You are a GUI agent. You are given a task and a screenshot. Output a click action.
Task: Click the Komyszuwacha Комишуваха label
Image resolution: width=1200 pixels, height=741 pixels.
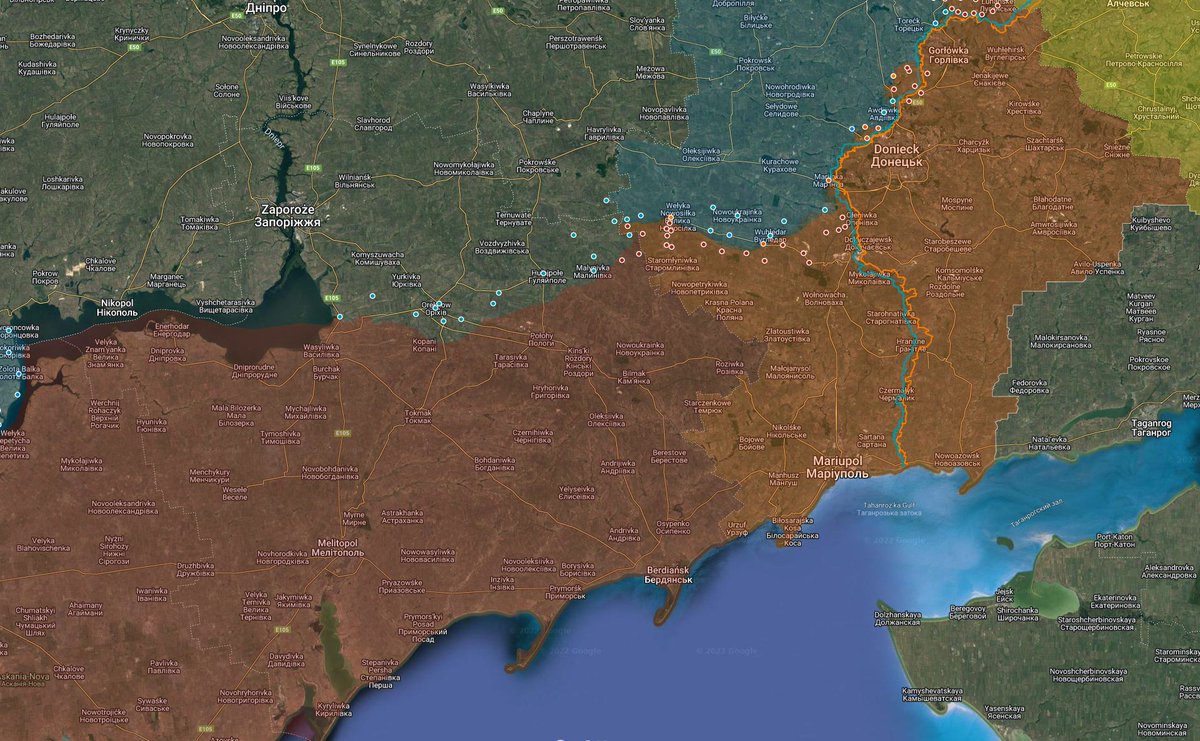pyautogui.click(x=378, y=259)
